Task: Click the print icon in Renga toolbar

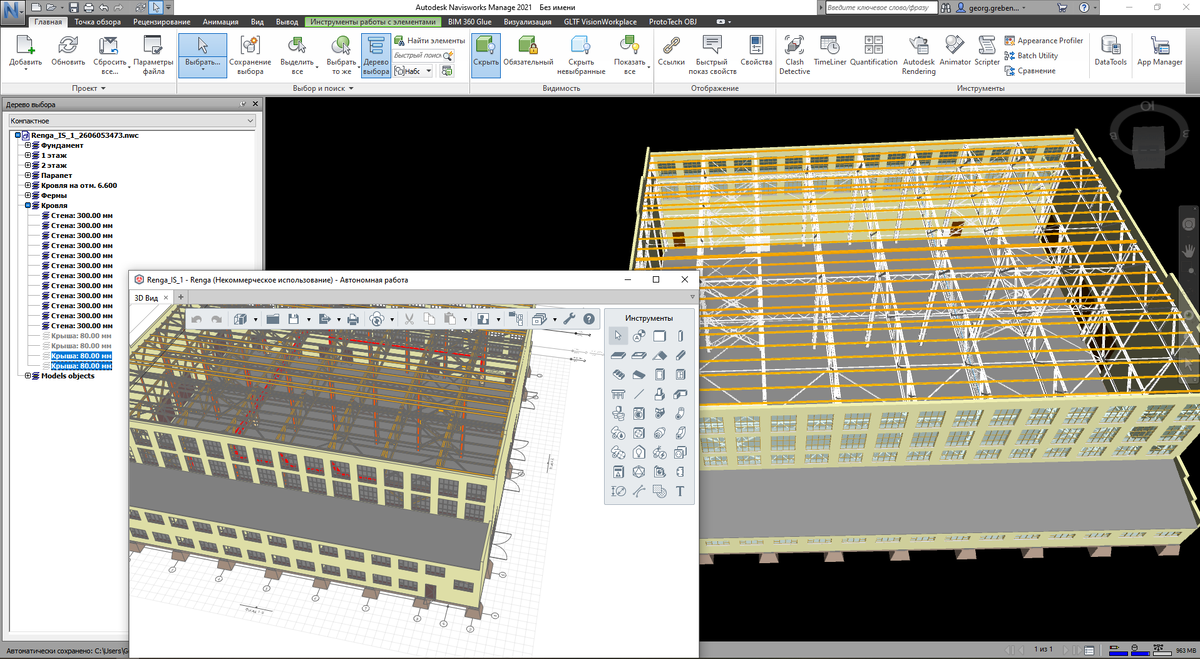Action: pyautogui.click(x=352, y=319)
